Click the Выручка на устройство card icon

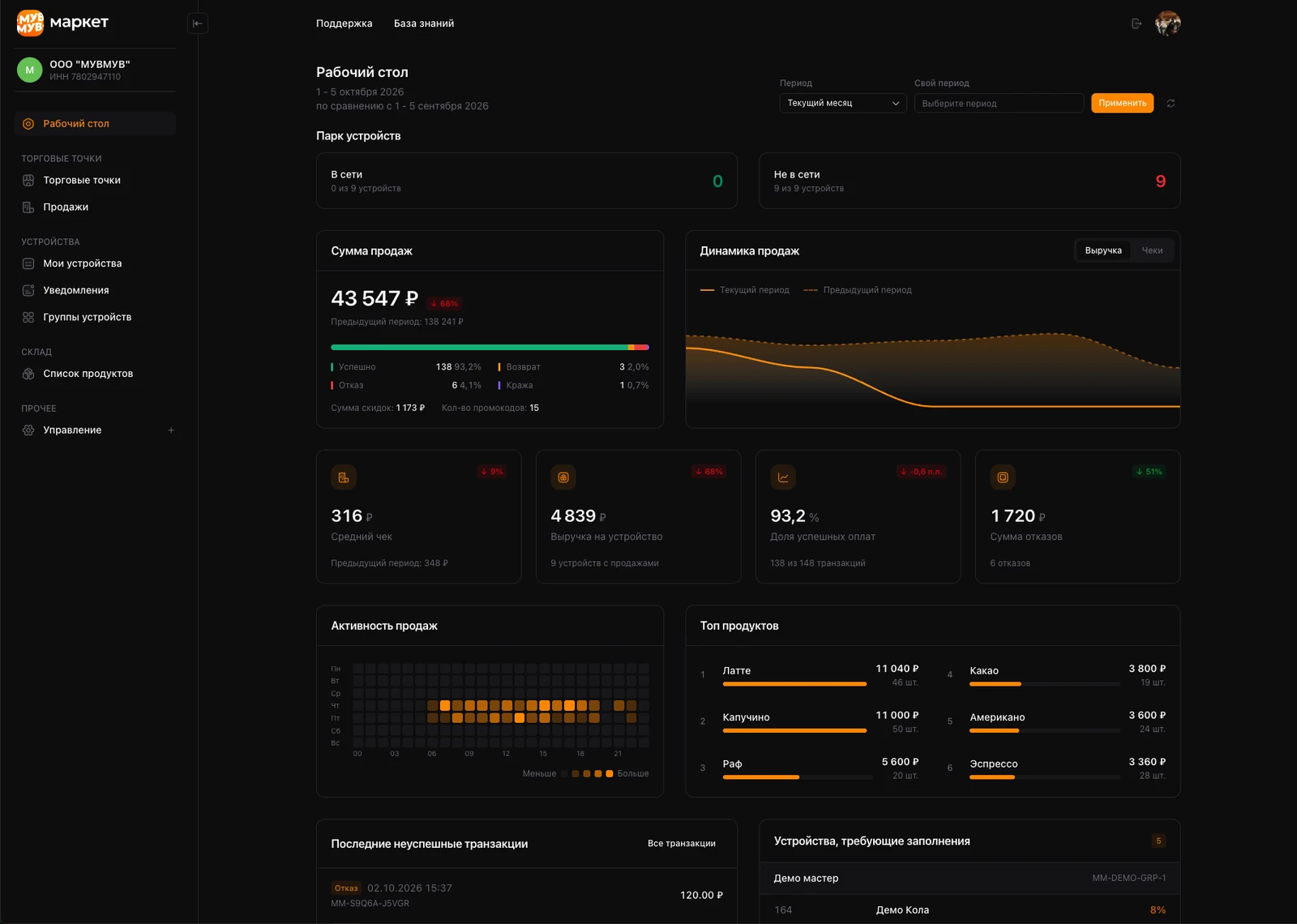(x=563, y=477)
